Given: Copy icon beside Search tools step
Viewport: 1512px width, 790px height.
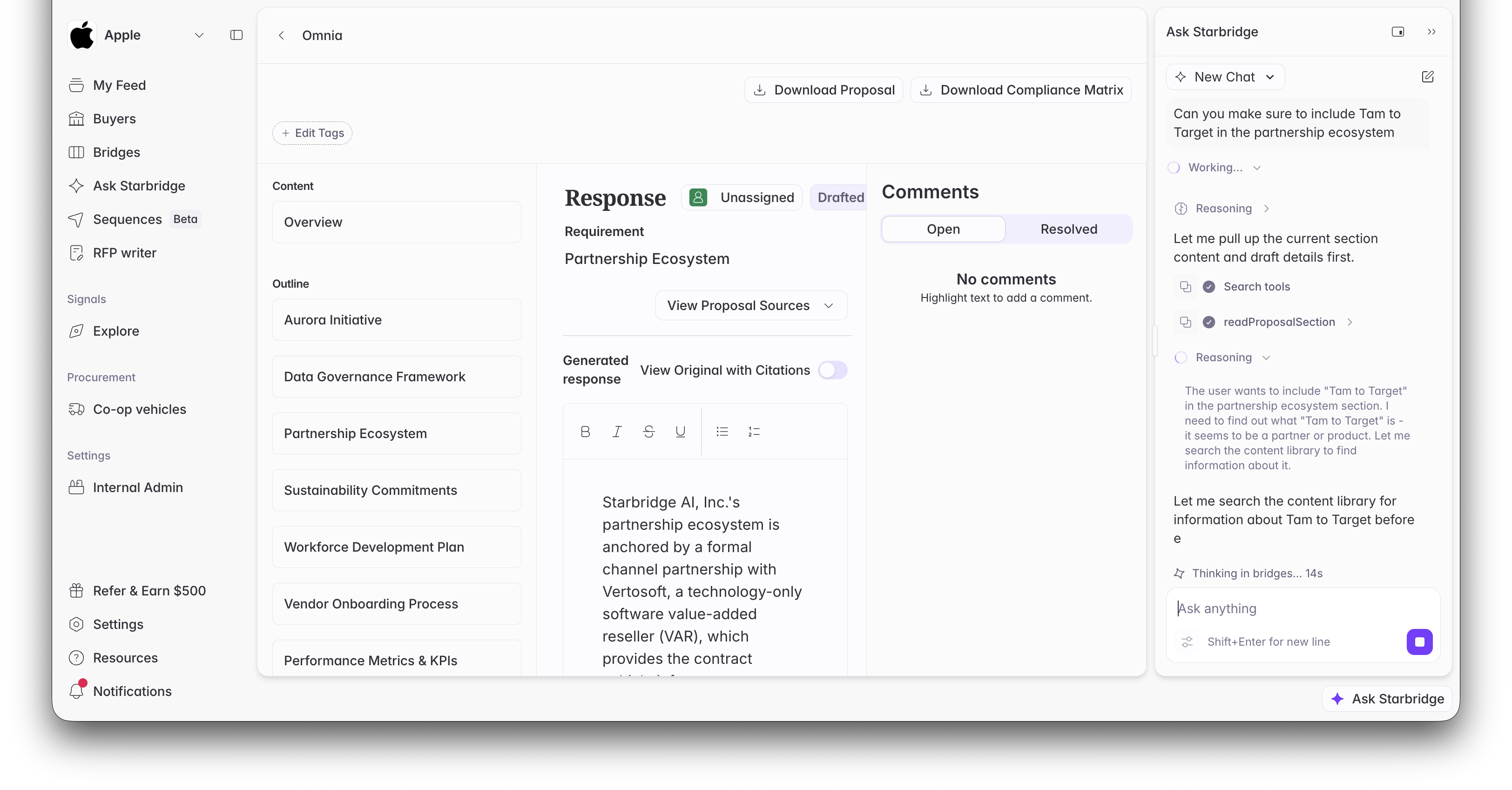Looking at the screenshot, I should (x=1185, y=286).
